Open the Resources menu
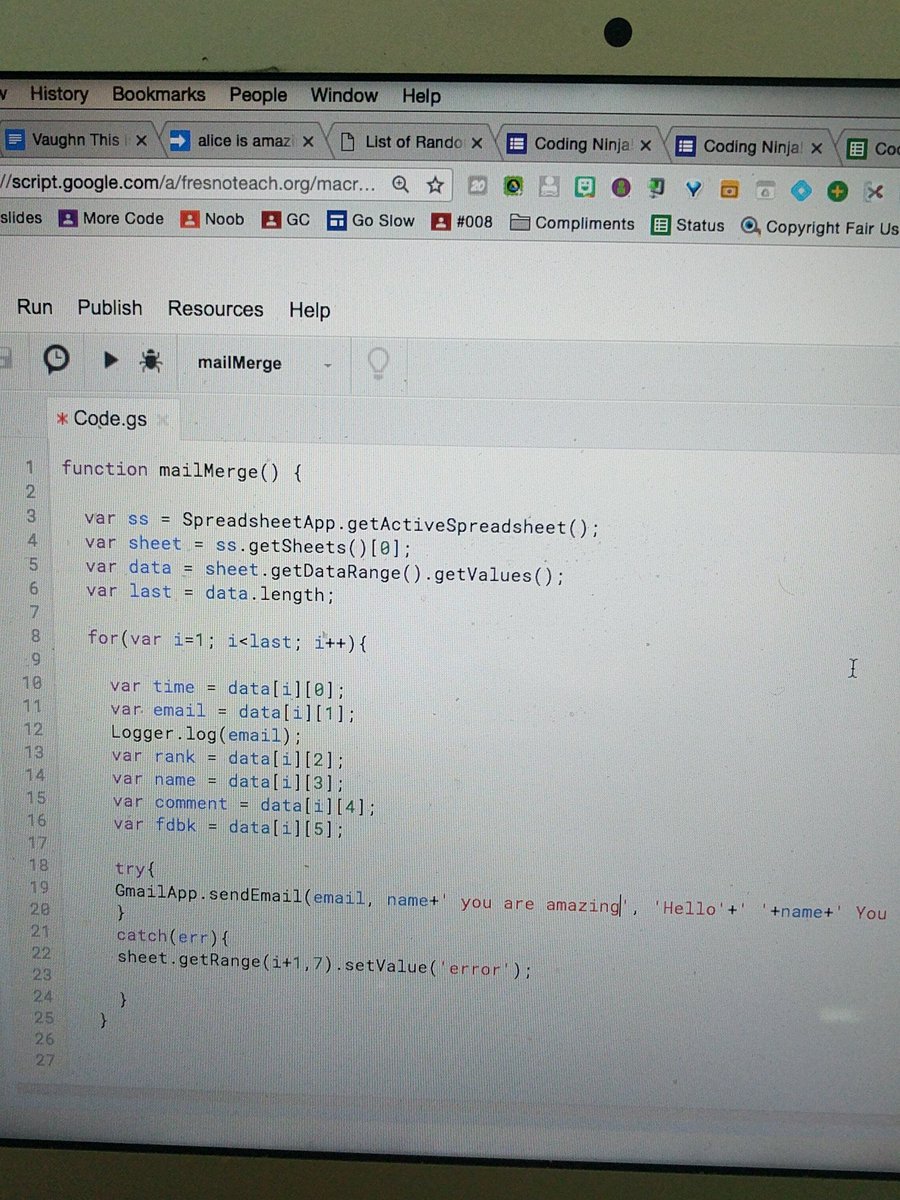900x1200 pixels. (x=215, y=309)
